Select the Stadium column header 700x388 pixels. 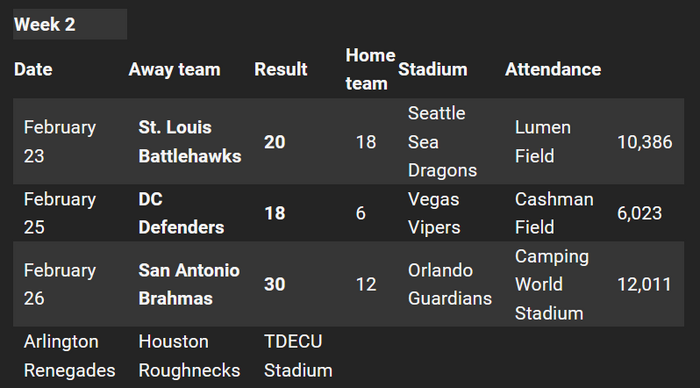[433, 69]
